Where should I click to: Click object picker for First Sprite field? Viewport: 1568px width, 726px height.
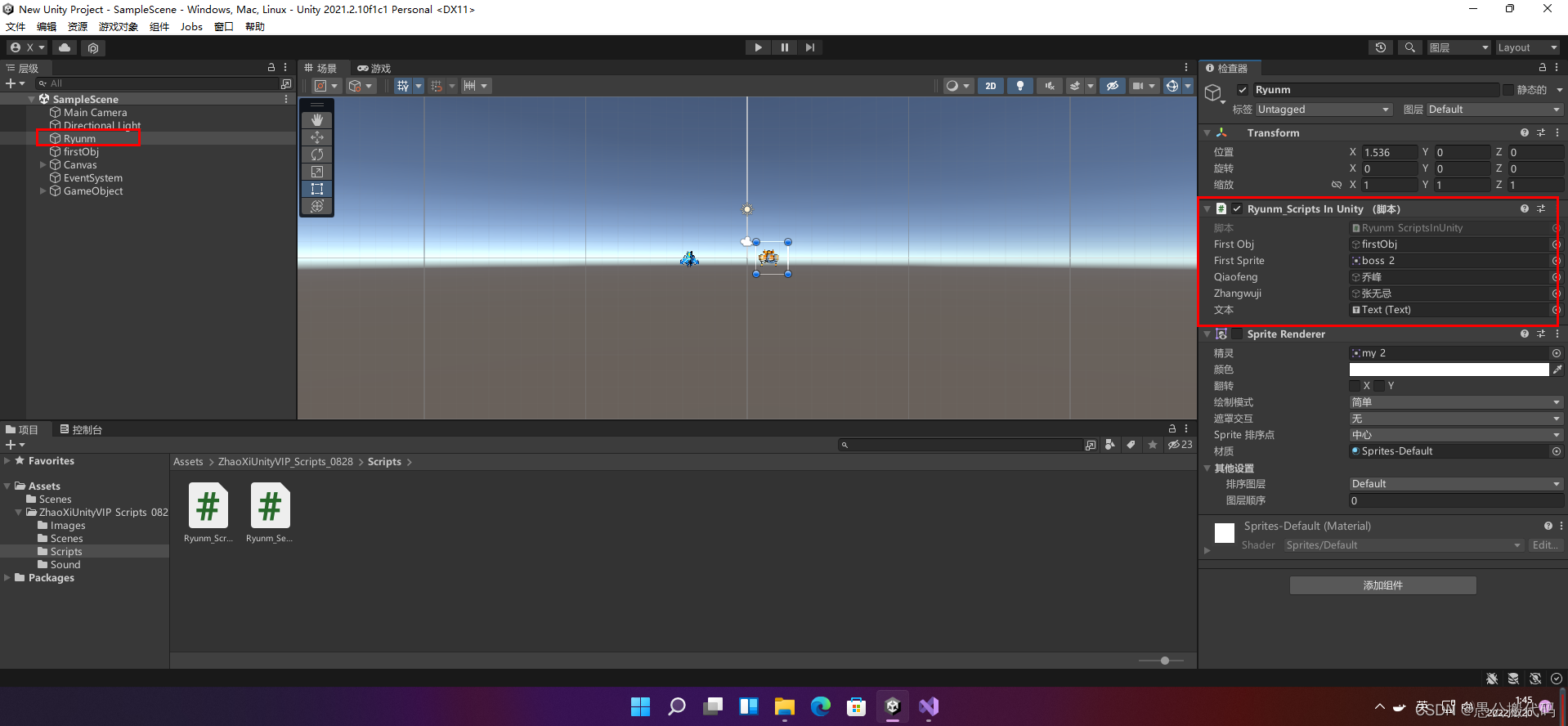coord(1557,261)
